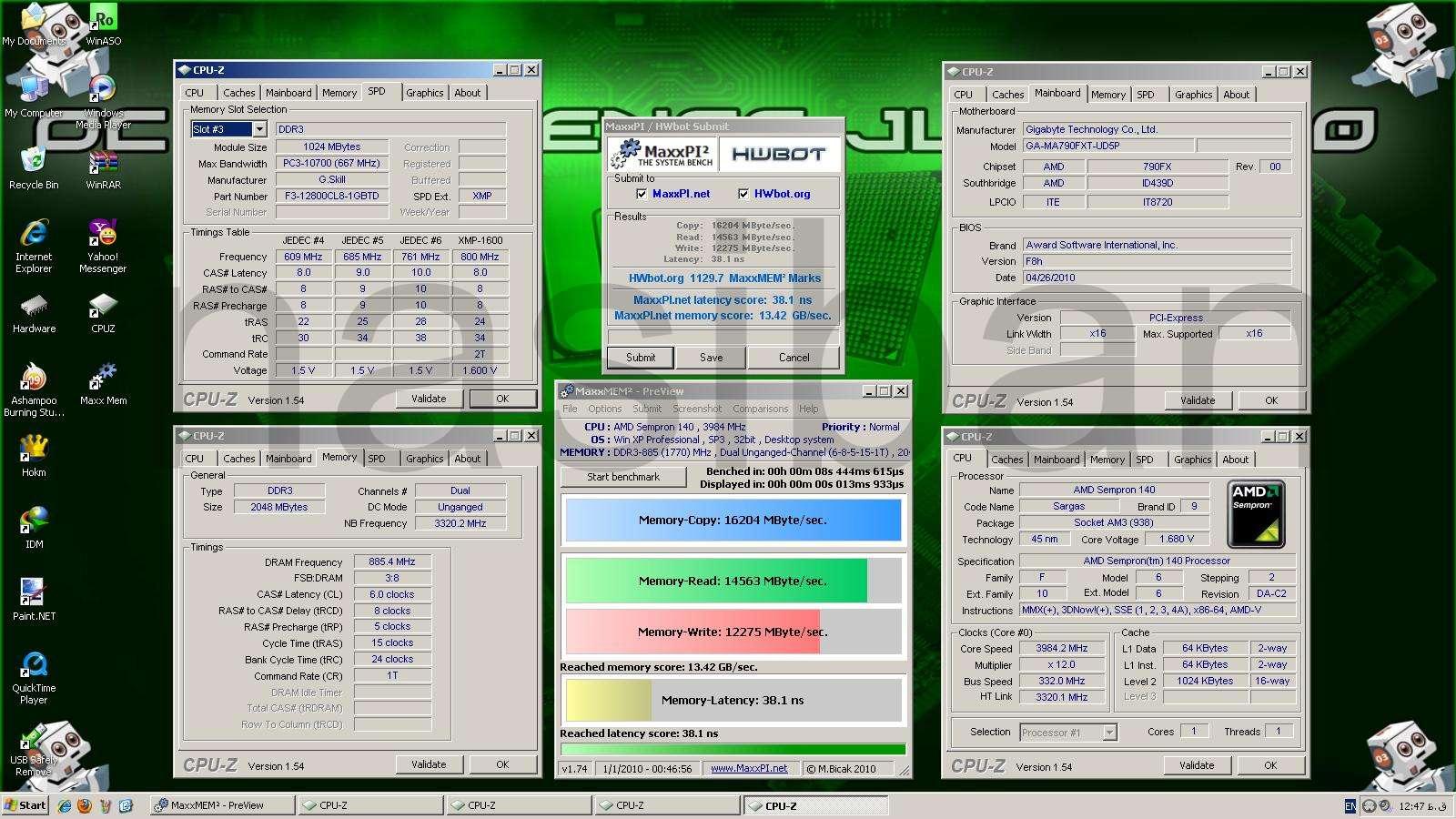The width and height of the screenshot is (1456, 819).
Task: Click the taskbar clock showing 12:47
Action: (1422, 806)
